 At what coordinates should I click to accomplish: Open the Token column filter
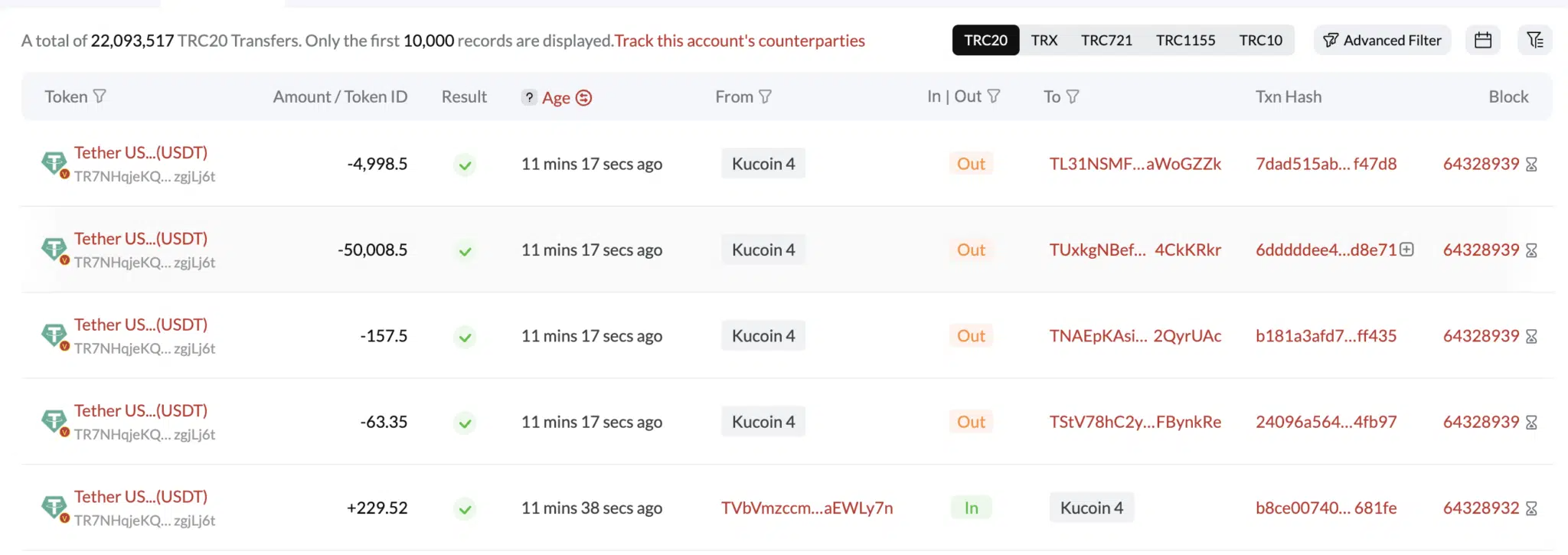100,96
